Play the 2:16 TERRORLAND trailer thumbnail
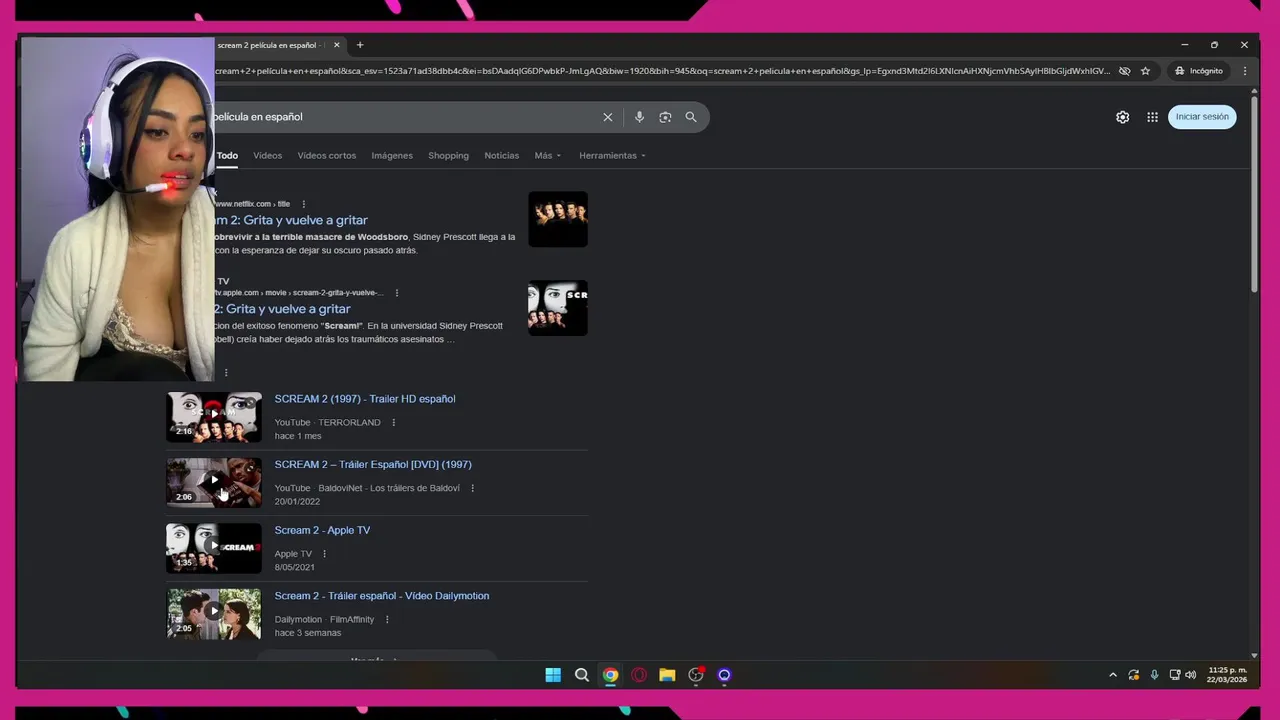Image resolution: width=1280 pixels, height=720 pixels. pos(214,417)
